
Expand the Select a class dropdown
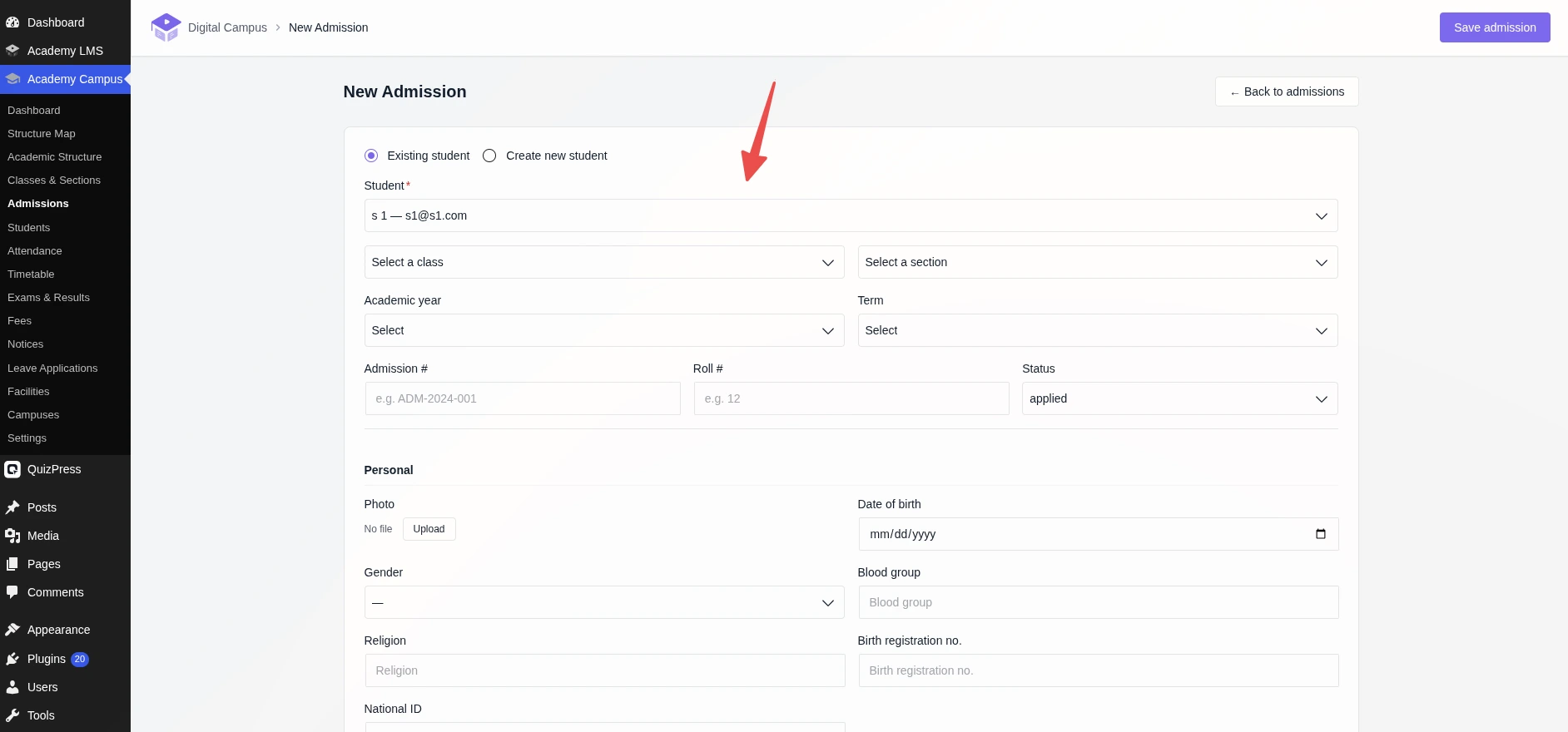point(604,262)
